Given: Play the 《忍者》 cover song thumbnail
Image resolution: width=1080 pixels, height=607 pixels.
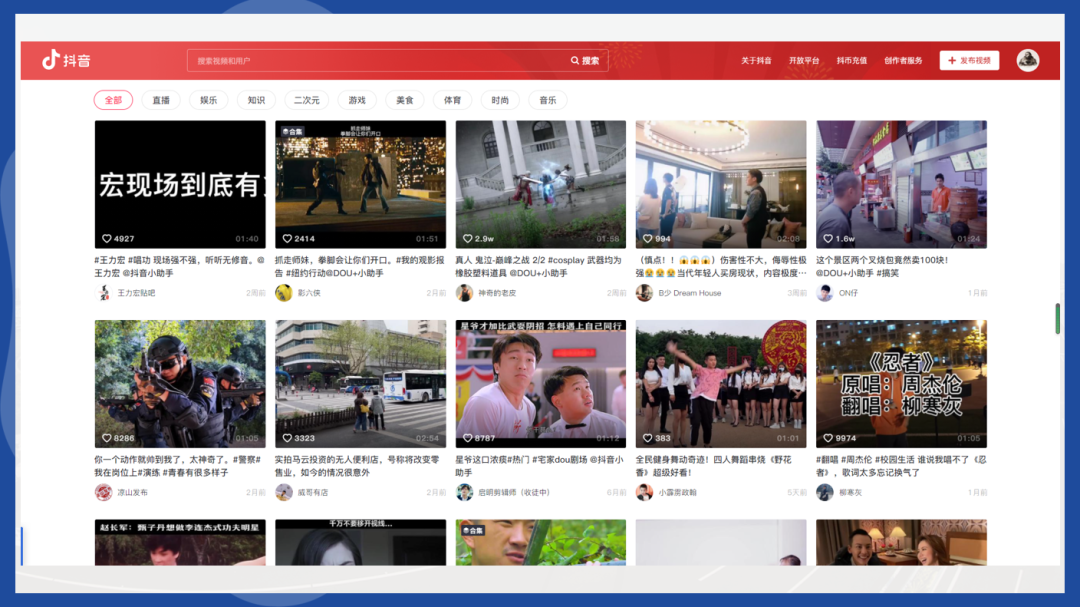Looking at the screenshot, I should 902,384.
